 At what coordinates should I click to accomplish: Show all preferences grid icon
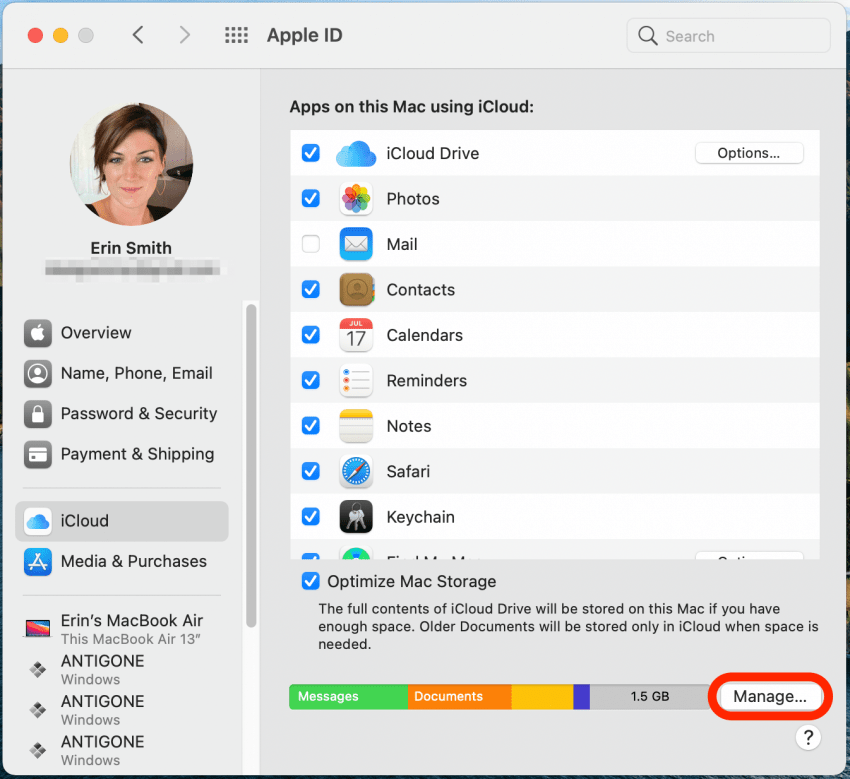click(x=236, y=35)
